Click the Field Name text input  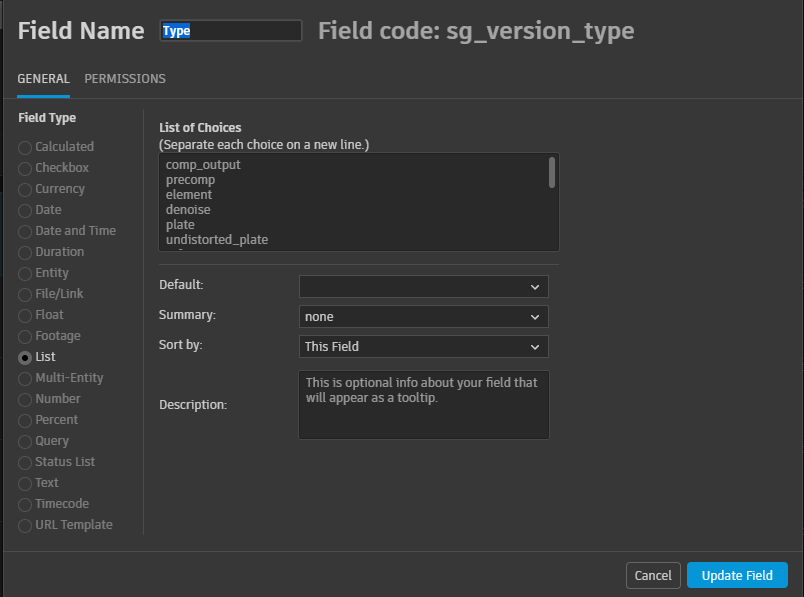coord(231,31)
